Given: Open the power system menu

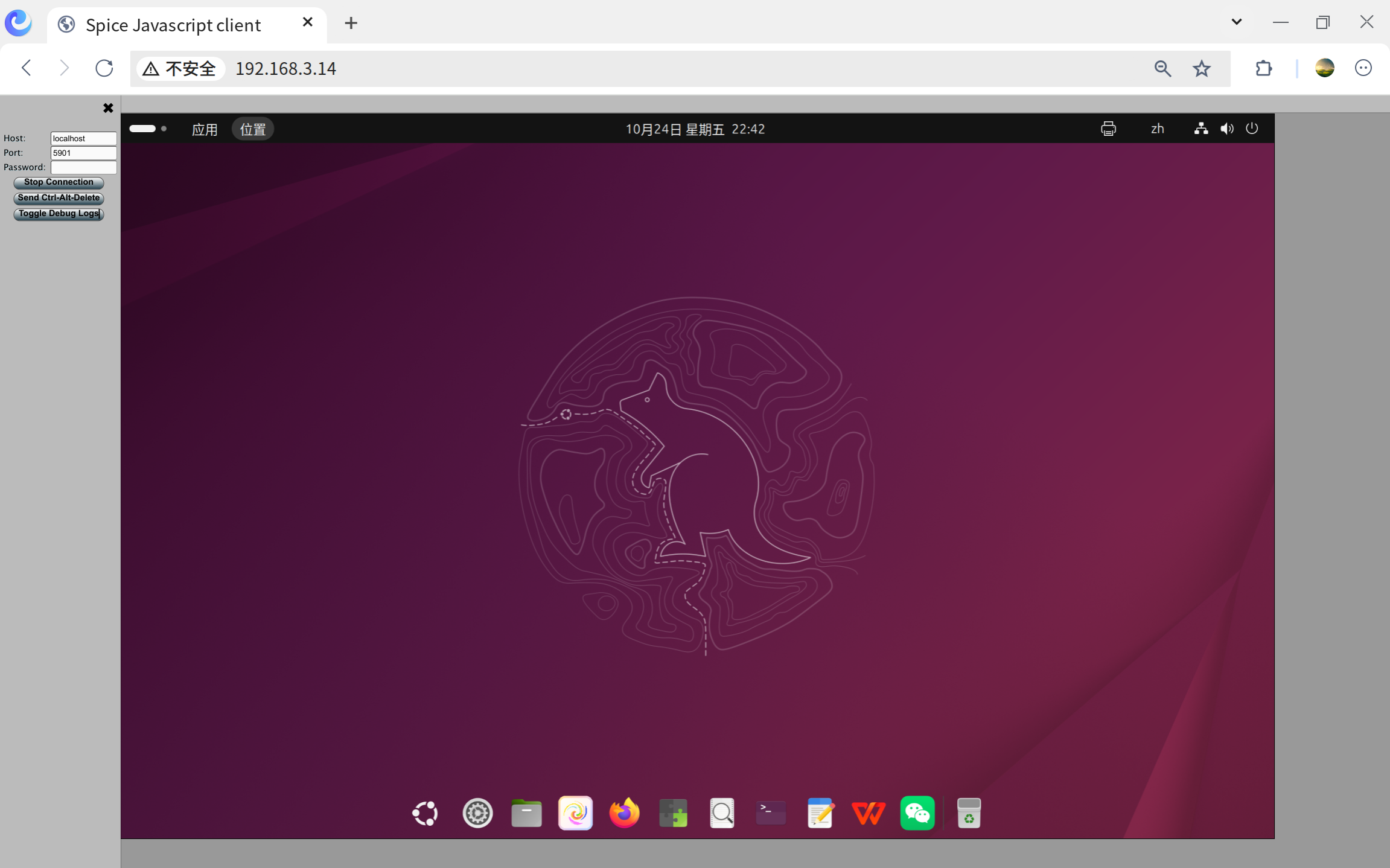Looking at the screenshot, I should point(1252,129).
